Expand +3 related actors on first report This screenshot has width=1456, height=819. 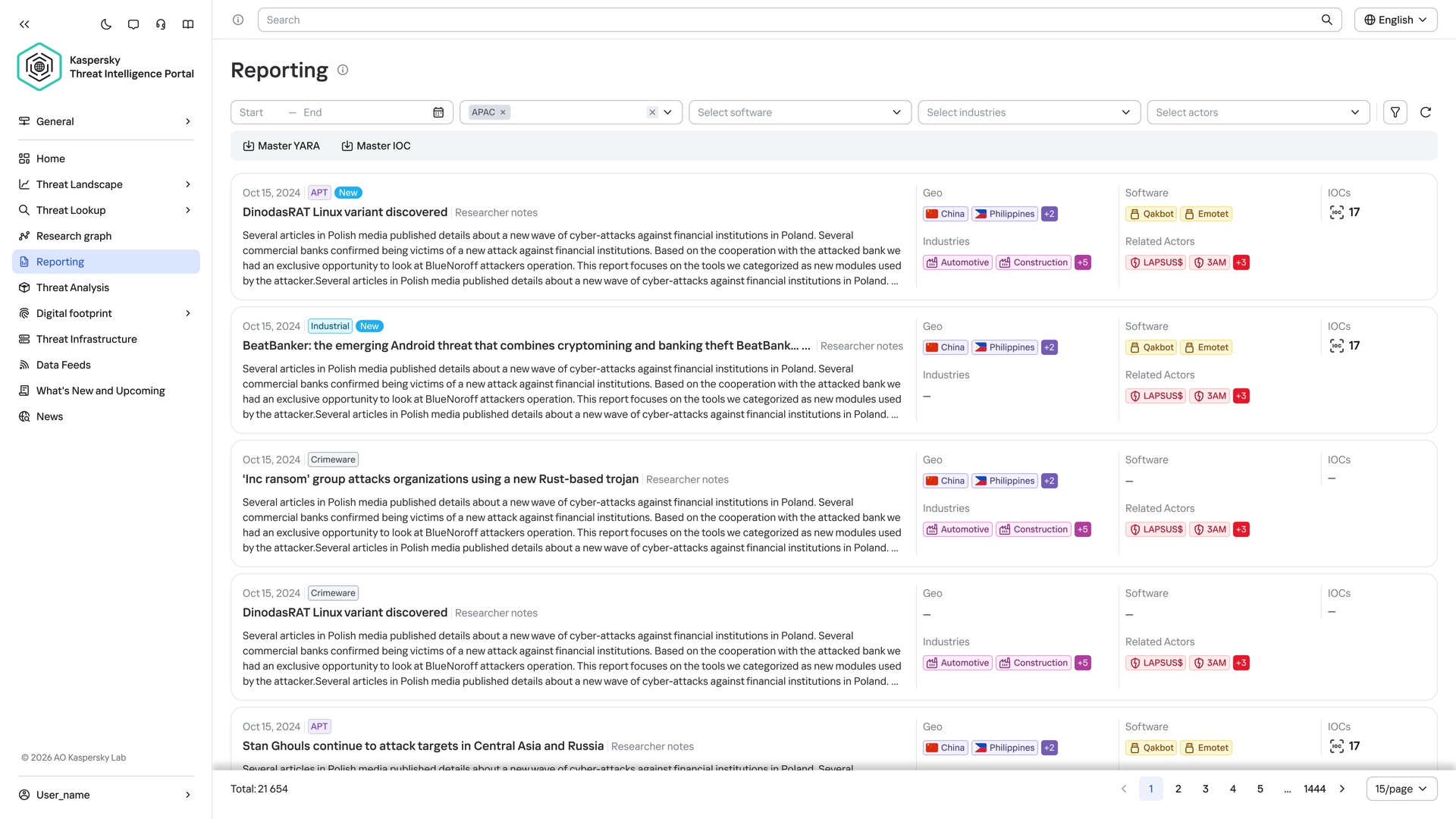pyautogui.click(x=1241, y=262)
